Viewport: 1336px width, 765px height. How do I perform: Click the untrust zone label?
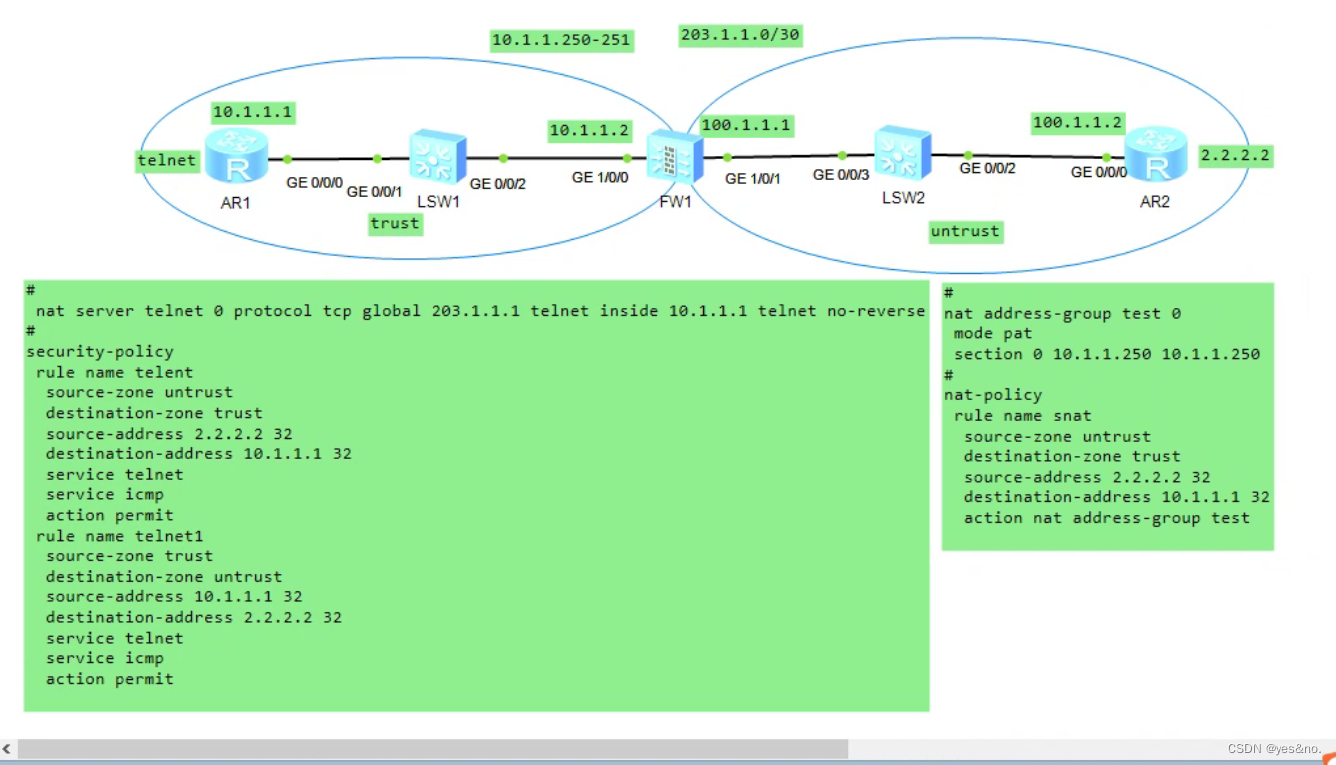965,231
